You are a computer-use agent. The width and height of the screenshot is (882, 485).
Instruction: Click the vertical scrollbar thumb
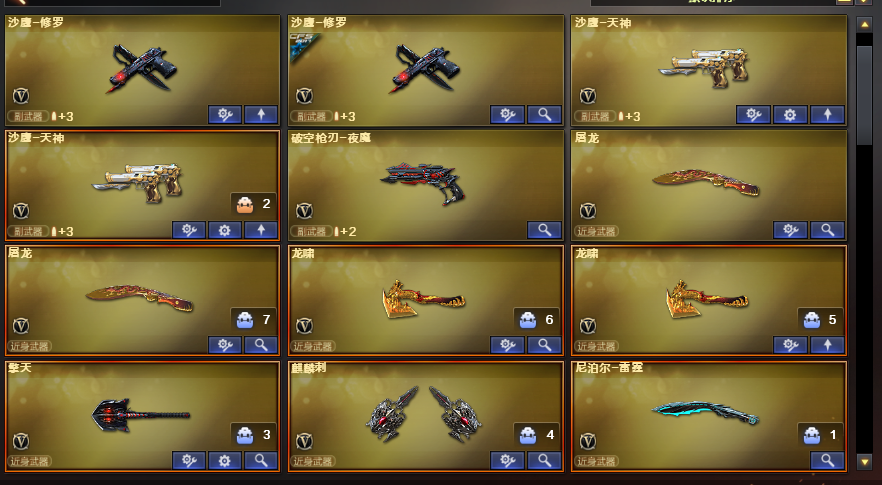click(864, 96)
